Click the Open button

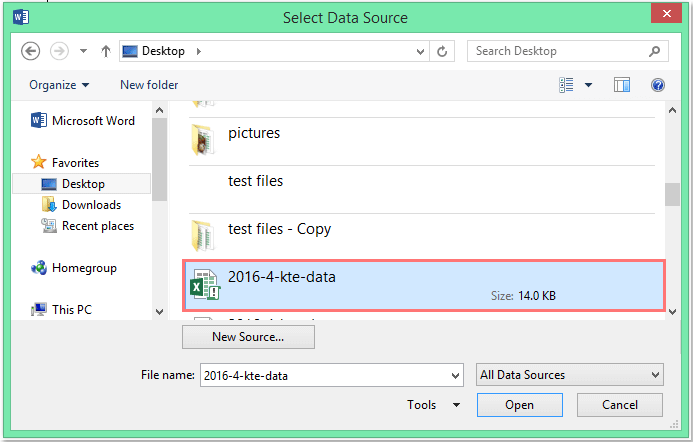[520, 405]
